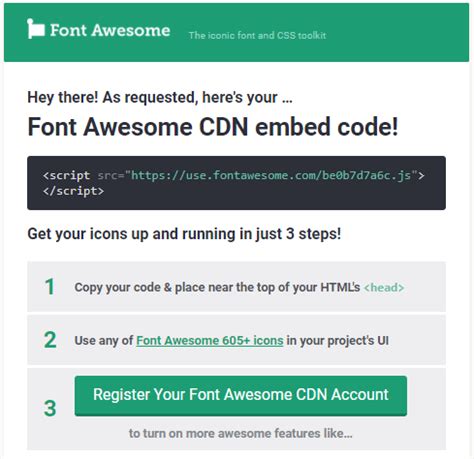Click the closing </script> tag text
Screen dimensions: 474x459
coord(73,191)
